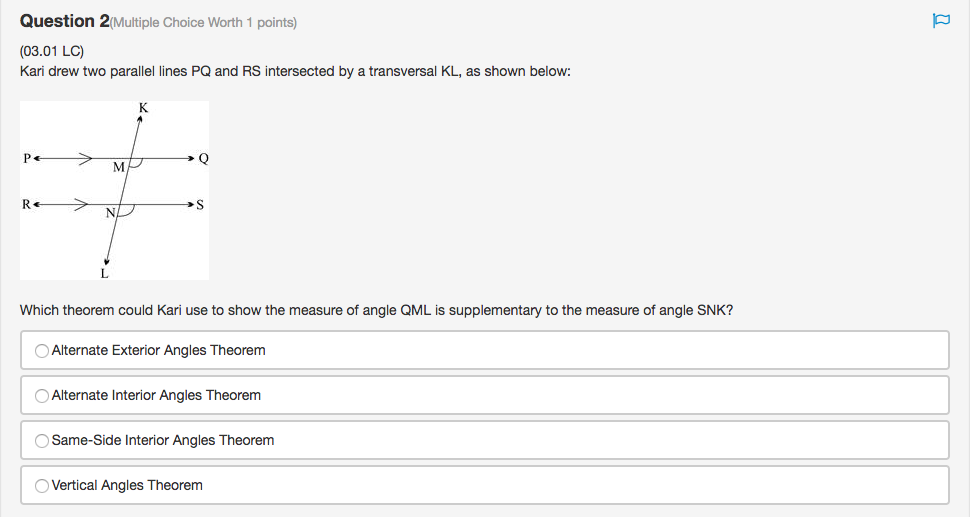This screenshot has width=971, height=517.
Task: Choose the Alternate Interior Angles Theorem radio button
Action: click(42, 396)
